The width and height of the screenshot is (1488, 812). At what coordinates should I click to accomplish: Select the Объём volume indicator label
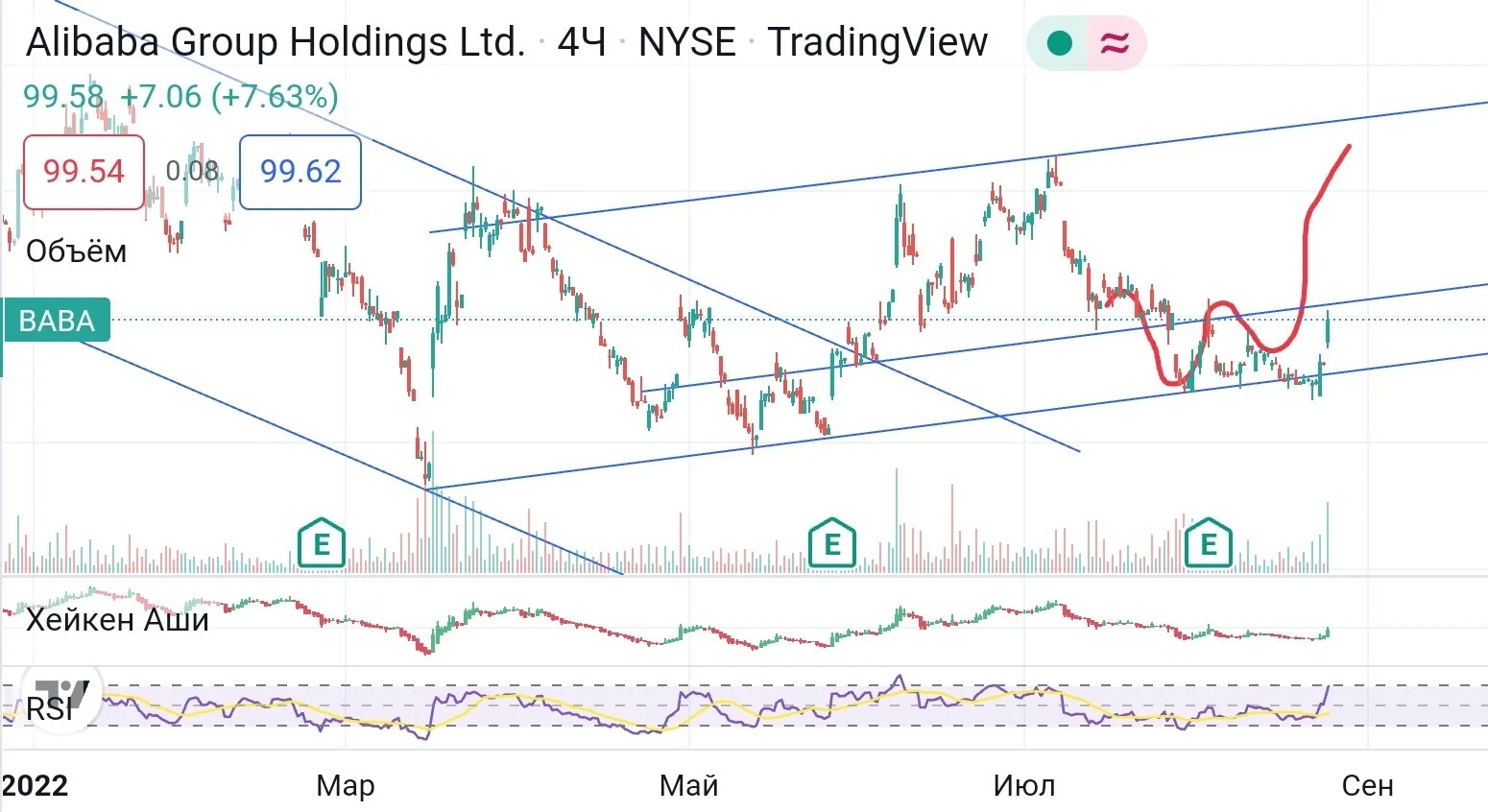click(x=76, y=251)
